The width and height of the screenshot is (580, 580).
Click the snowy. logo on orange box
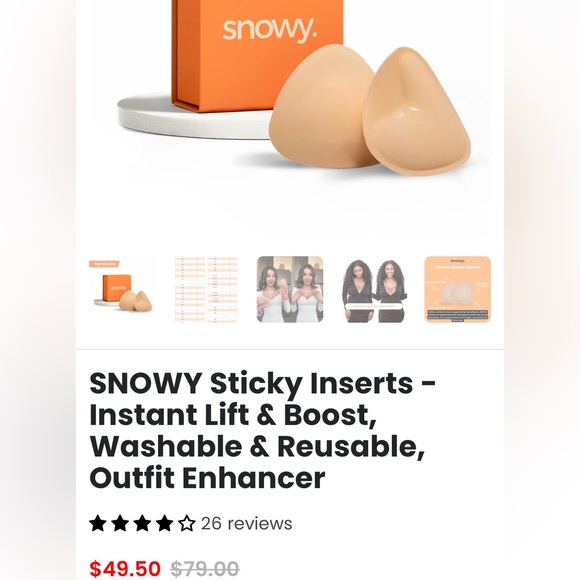coord(270,30)
